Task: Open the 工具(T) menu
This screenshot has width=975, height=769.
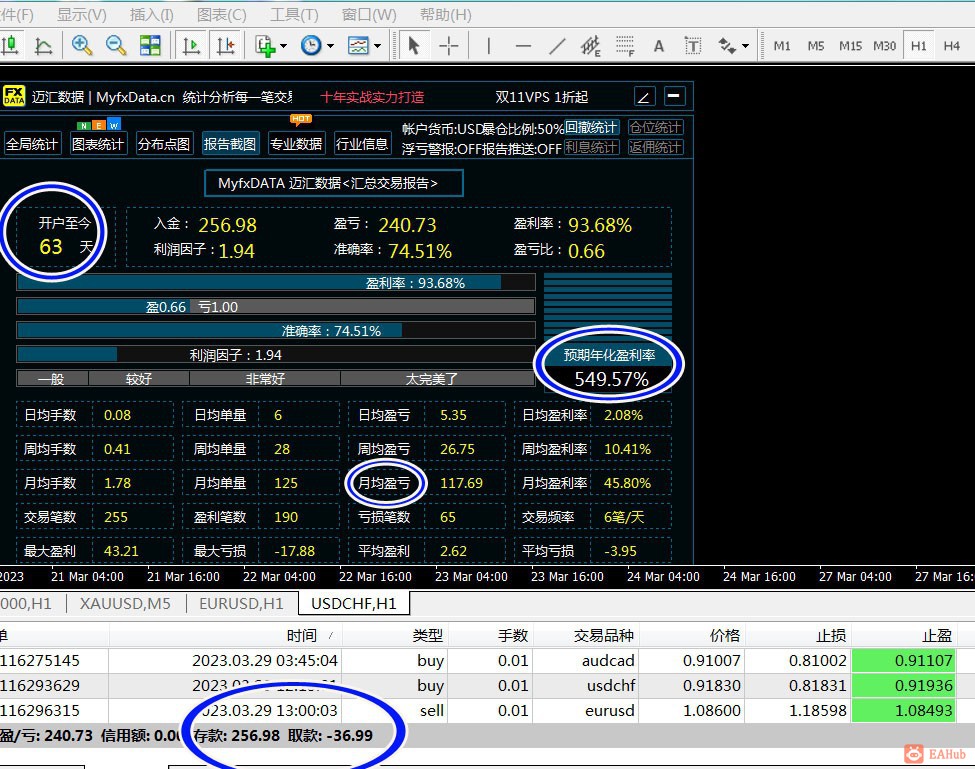Action: [294, 14]
